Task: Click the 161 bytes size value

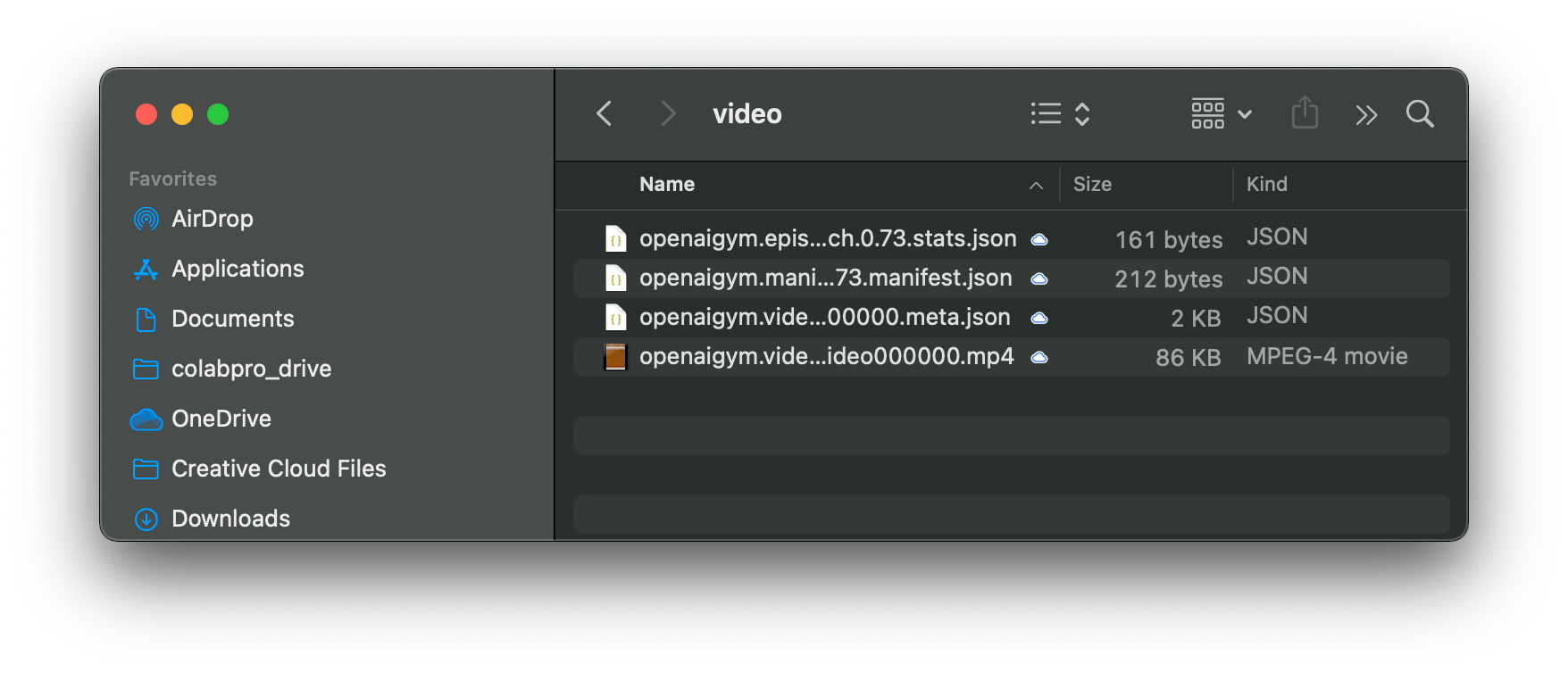Action: [x=1169, y=240]
